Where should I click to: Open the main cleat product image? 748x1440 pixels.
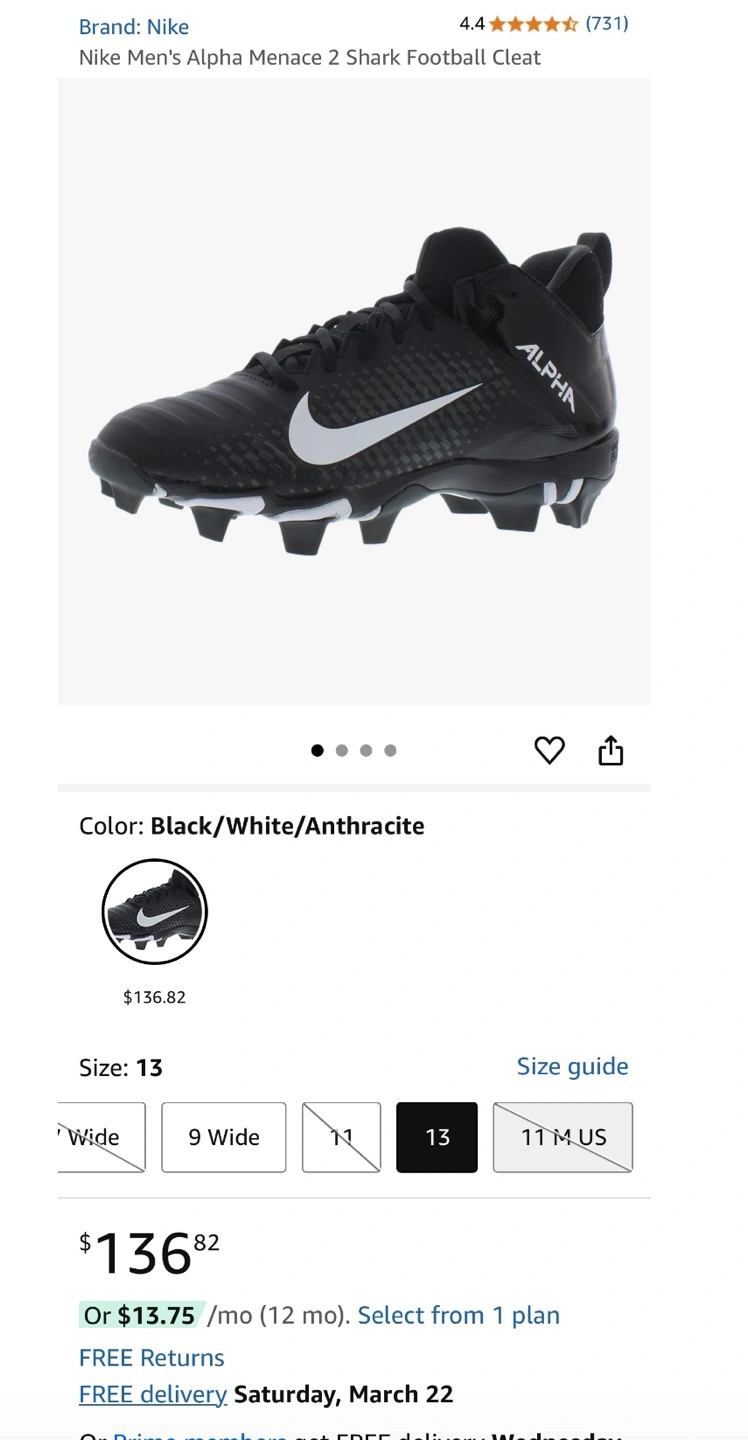(354, 391)
